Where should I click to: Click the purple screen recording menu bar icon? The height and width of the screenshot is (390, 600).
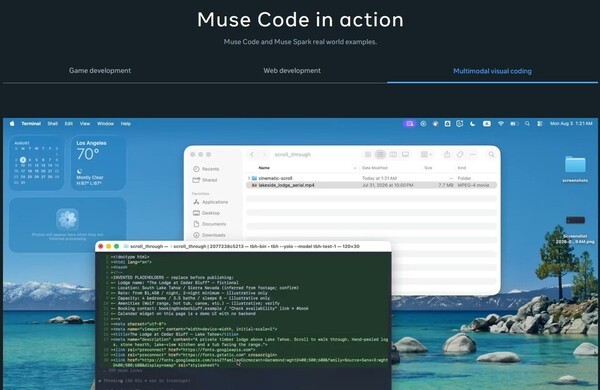pyautogui.click(x=409, y=124)
